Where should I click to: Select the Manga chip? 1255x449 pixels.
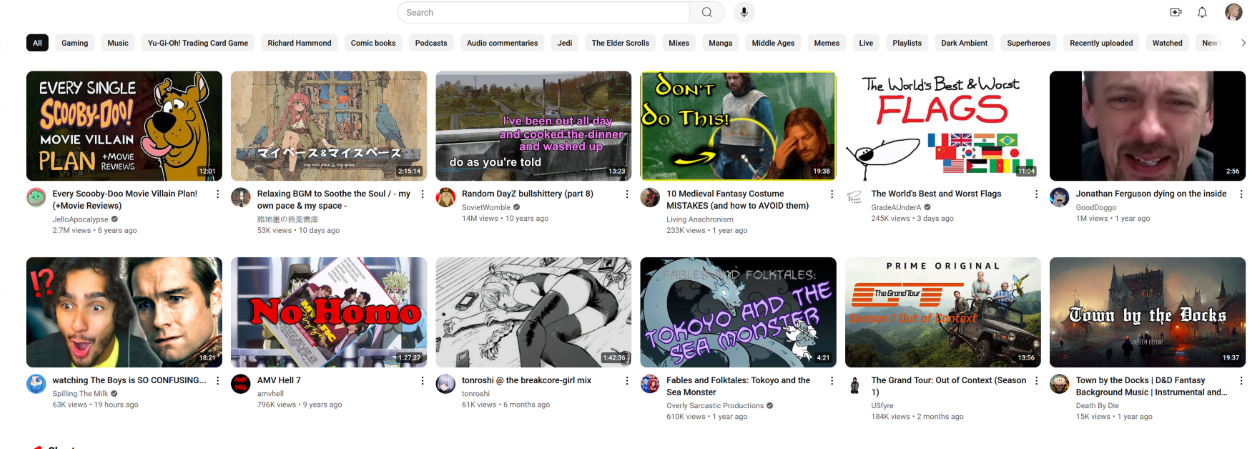(720, 43)
